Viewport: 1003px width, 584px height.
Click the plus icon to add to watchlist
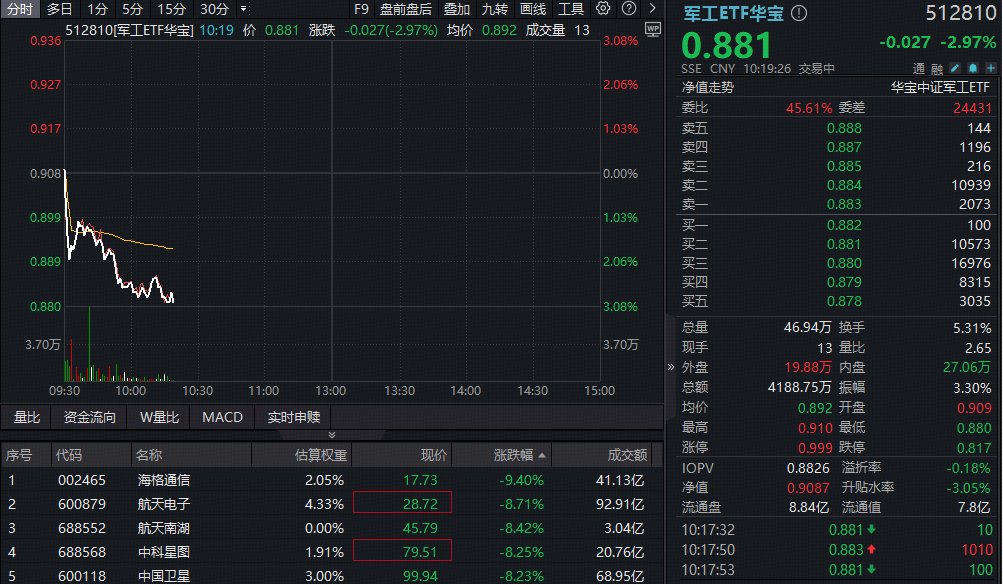coord(990,67)
